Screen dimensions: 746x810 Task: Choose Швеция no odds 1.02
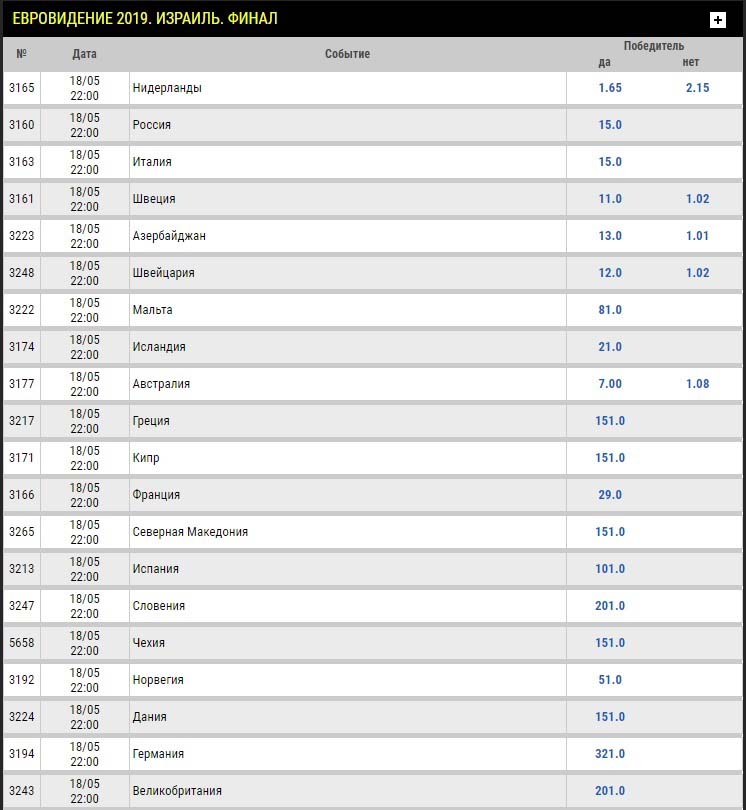pyautogui.click(x=697, y=199)
